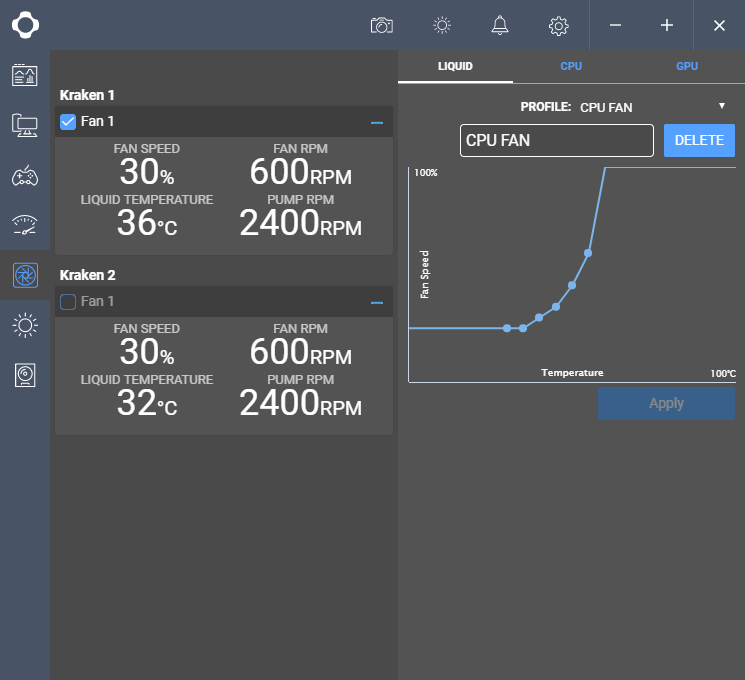Open the screenshot camera tool
Image resolution: width=745 pixels, height=680 pixels.
pos(382,25)
